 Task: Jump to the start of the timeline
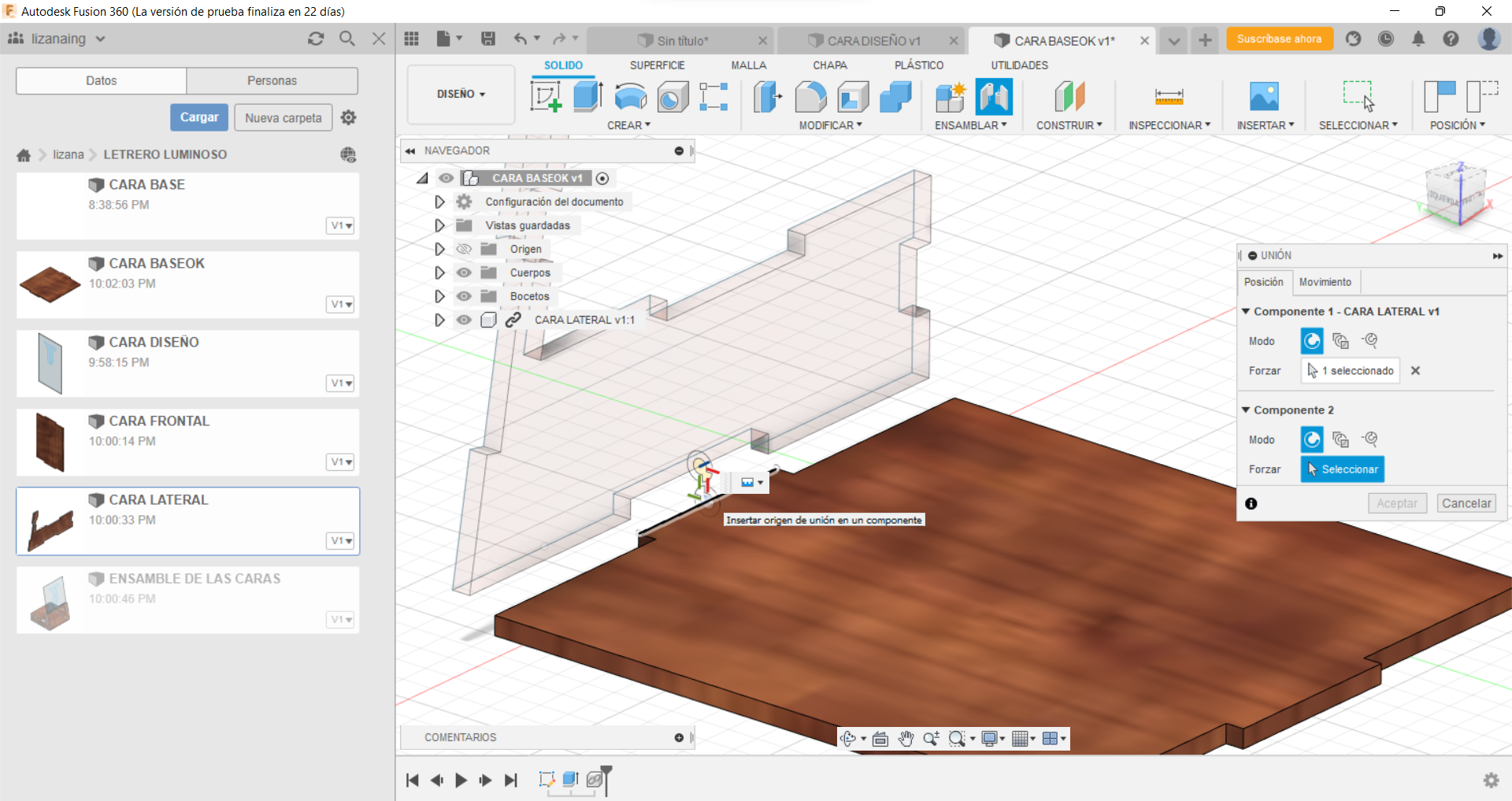412,780
